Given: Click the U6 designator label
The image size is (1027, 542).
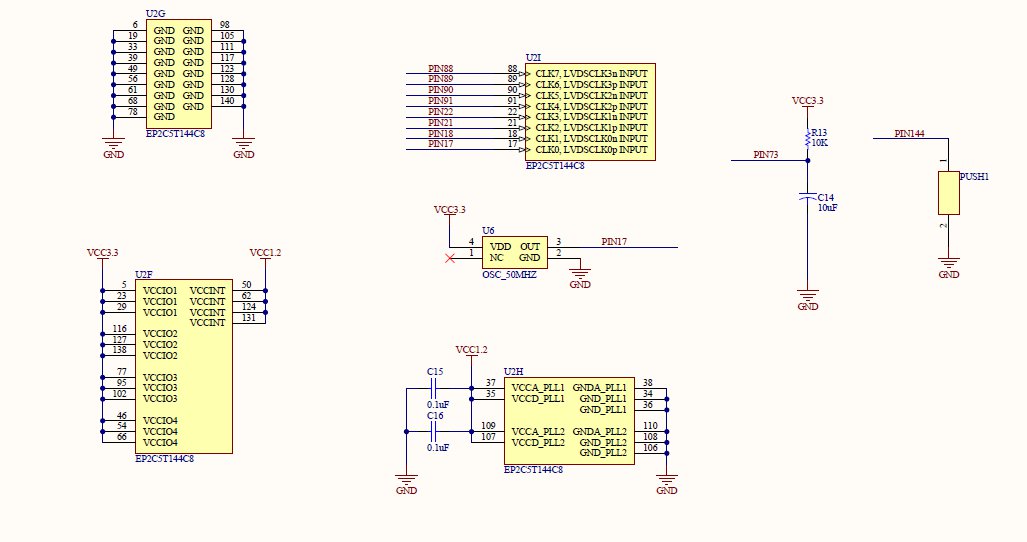Looking at the screenshot, I should point(489,231).
